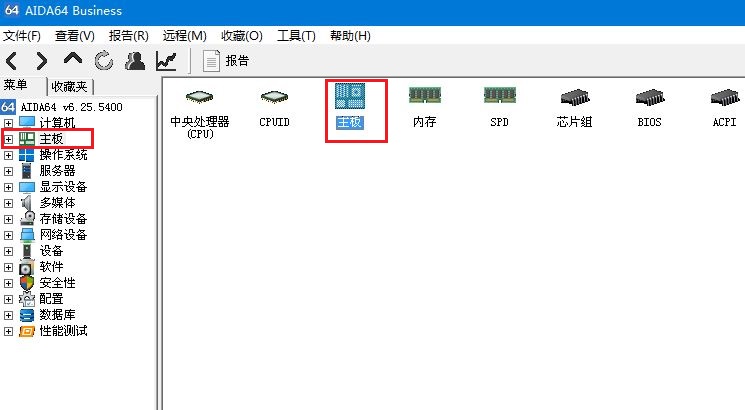Select 软件 in the tree
The width and height of the screenshot is (745, 410).
point(51,267)
